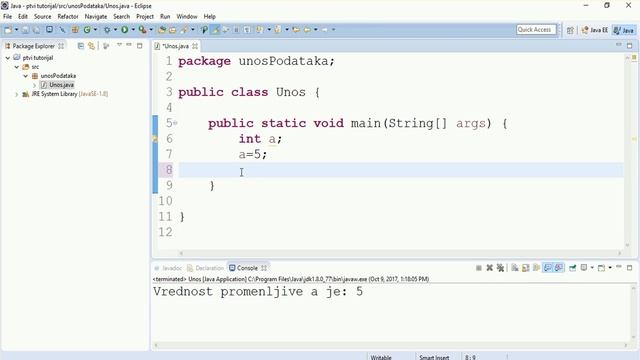Screen dimensions: 640x360
Task: Open the File menu
Action: [x=7, y=16]
